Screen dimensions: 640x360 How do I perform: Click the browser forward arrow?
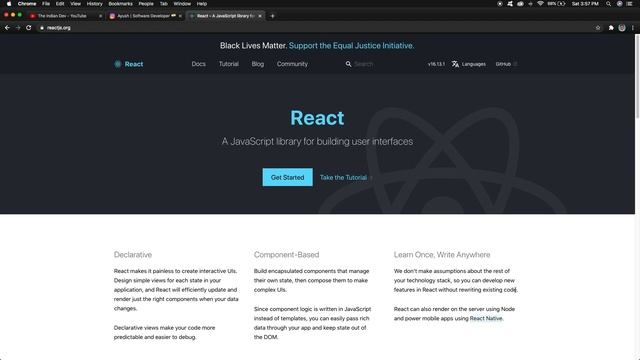18,28
